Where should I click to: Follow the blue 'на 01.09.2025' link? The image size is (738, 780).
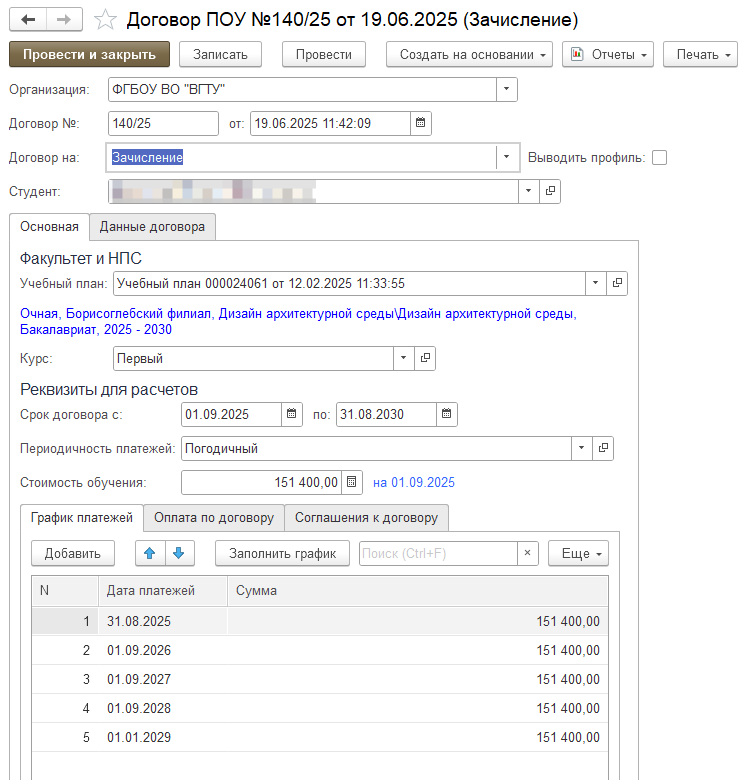[413, 482]
